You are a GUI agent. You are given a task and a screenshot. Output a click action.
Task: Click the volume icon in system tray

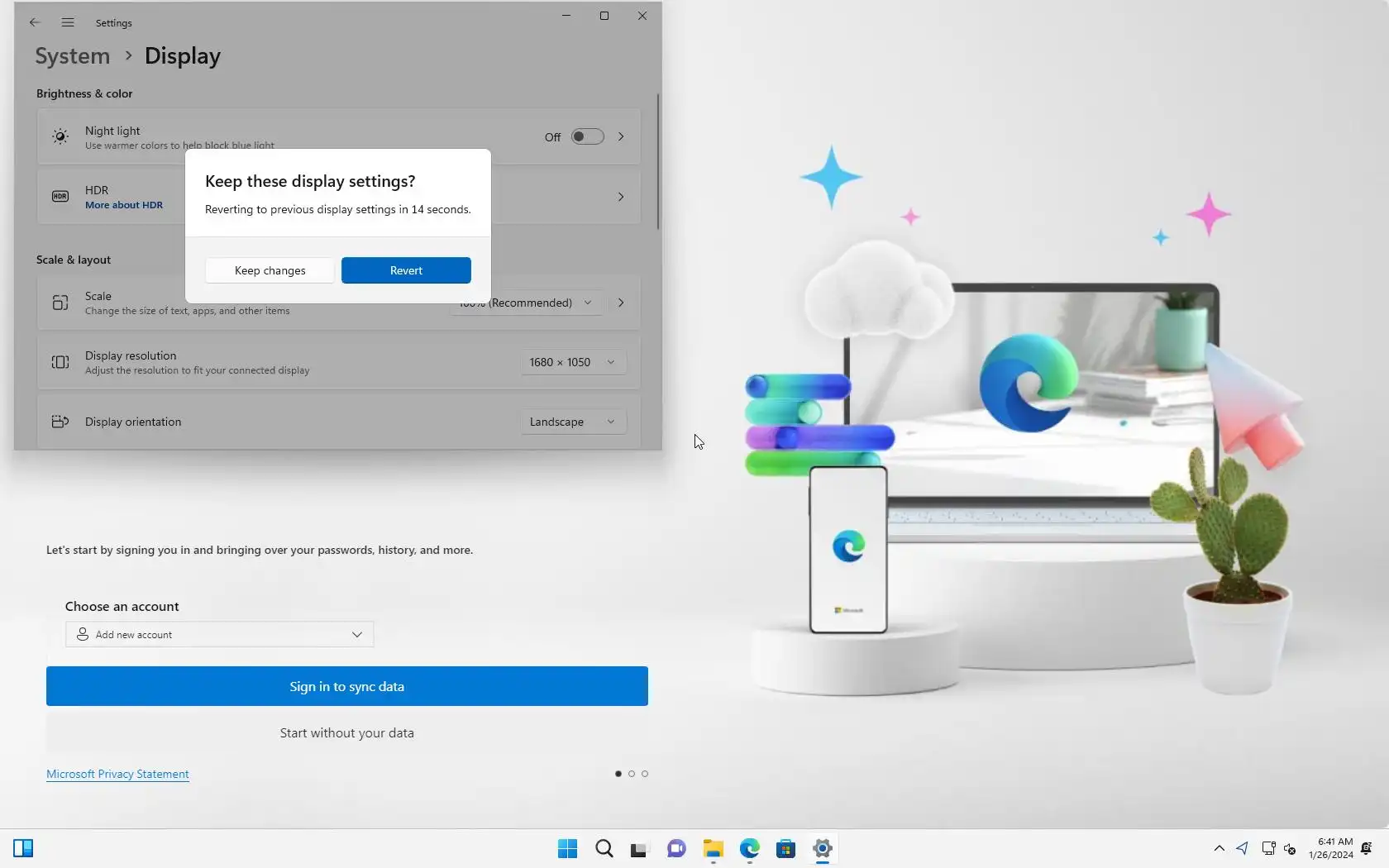coord(1290,848)
